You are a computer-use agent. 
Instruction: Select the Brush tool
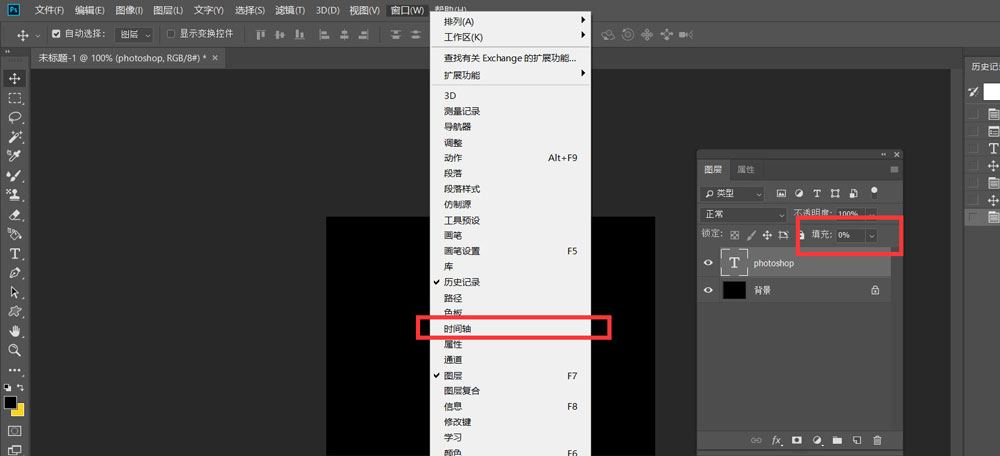pos(14,175)
